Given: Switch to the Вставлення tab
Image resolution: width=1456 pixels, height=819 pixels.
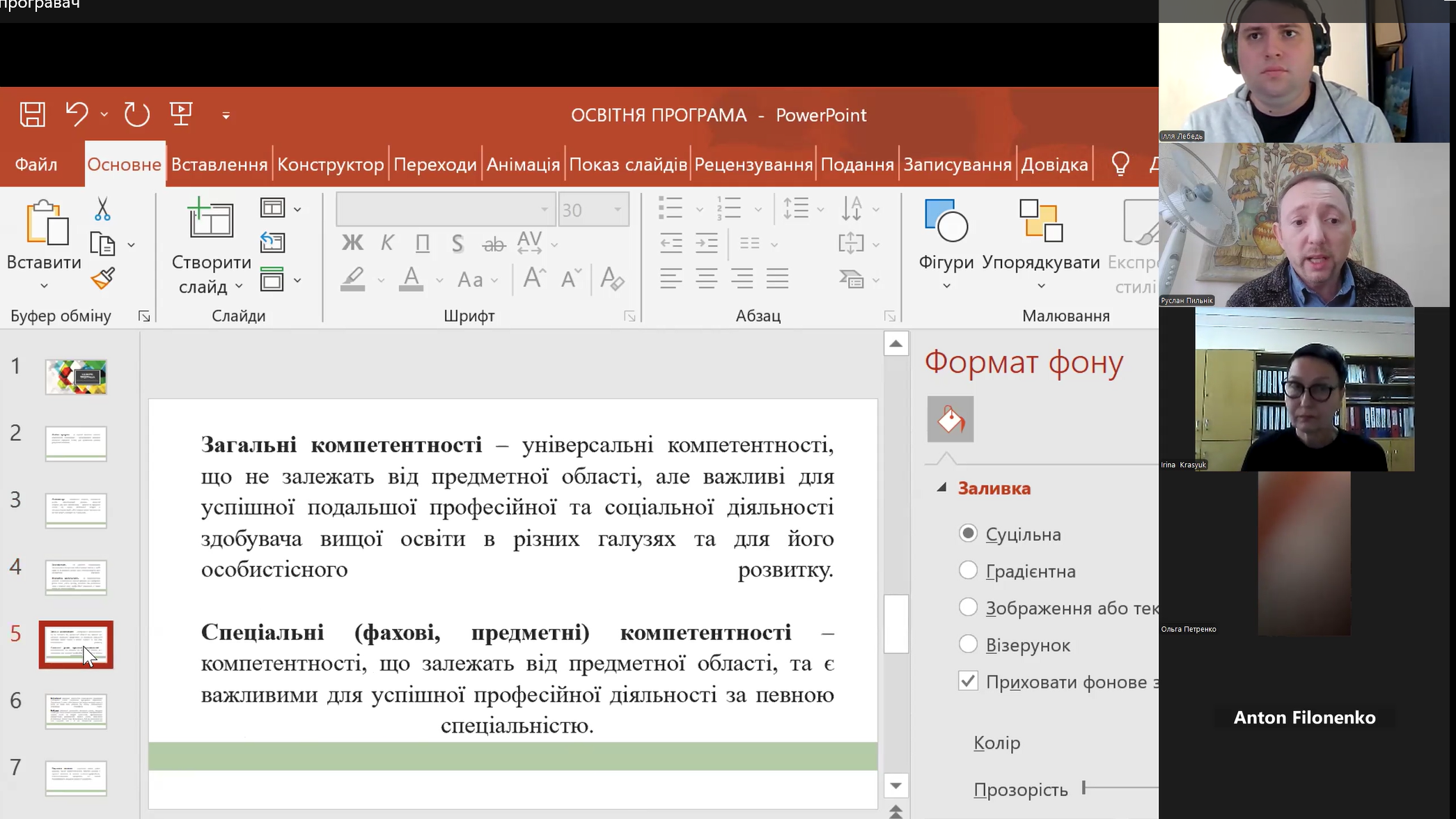Looking at the screenshot, I should pyautogui.click(x=219, y=164).
